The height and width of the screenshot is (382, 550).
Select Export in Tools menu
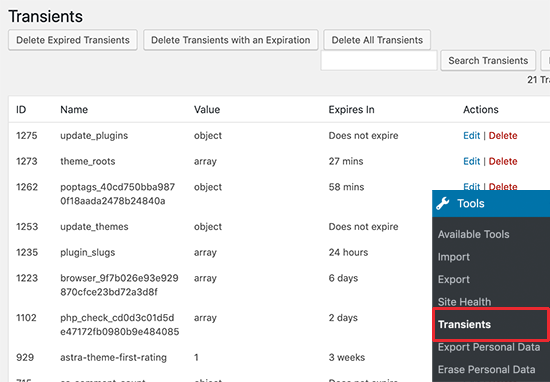pyautogui.click(x=454, y=279)
